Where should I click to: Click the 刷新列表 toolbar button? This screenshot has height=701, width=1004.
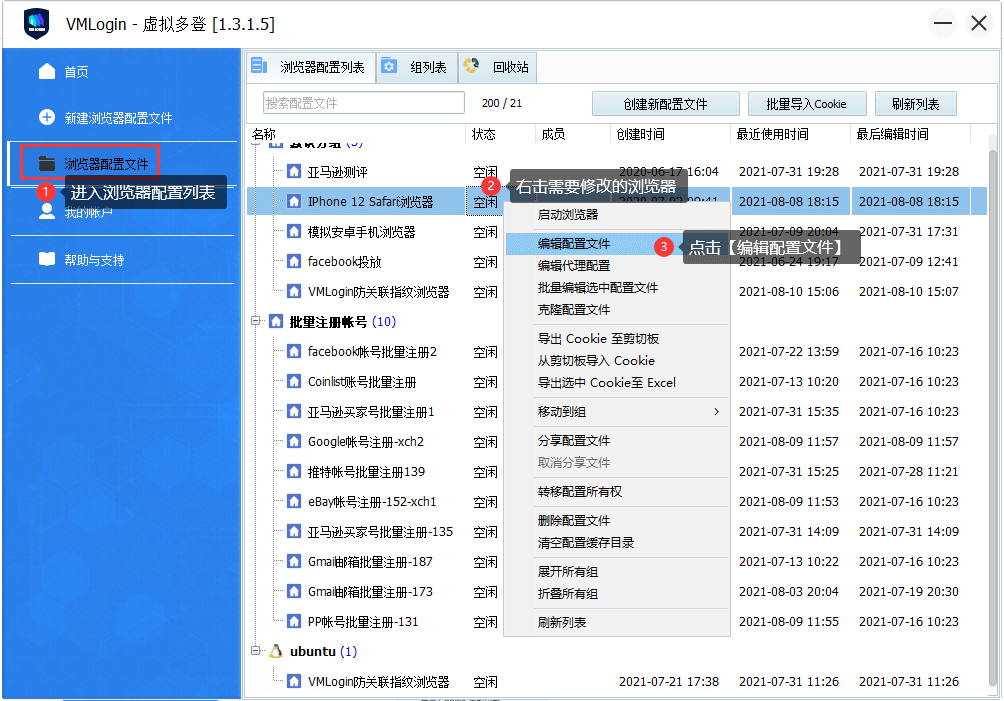(x=916, y=104)
